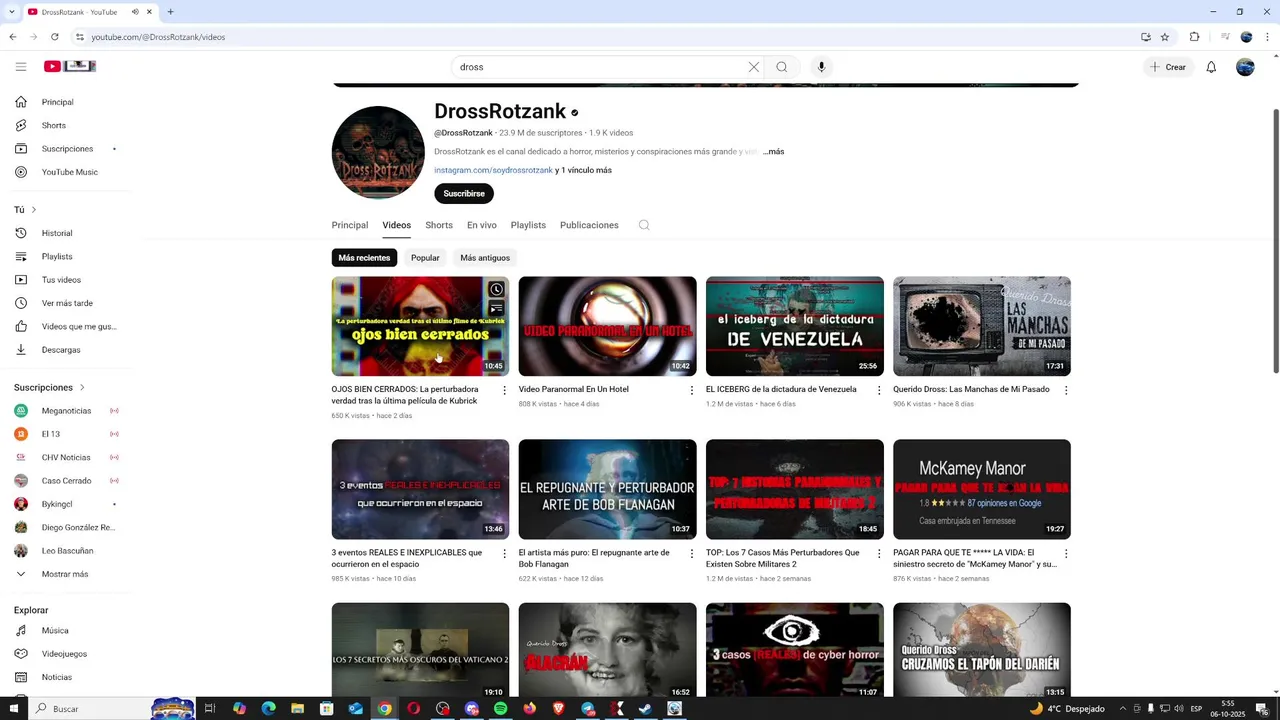Run search with the magnifier button
Viewport: 1280px width, 720px height.
click(782, 67)
